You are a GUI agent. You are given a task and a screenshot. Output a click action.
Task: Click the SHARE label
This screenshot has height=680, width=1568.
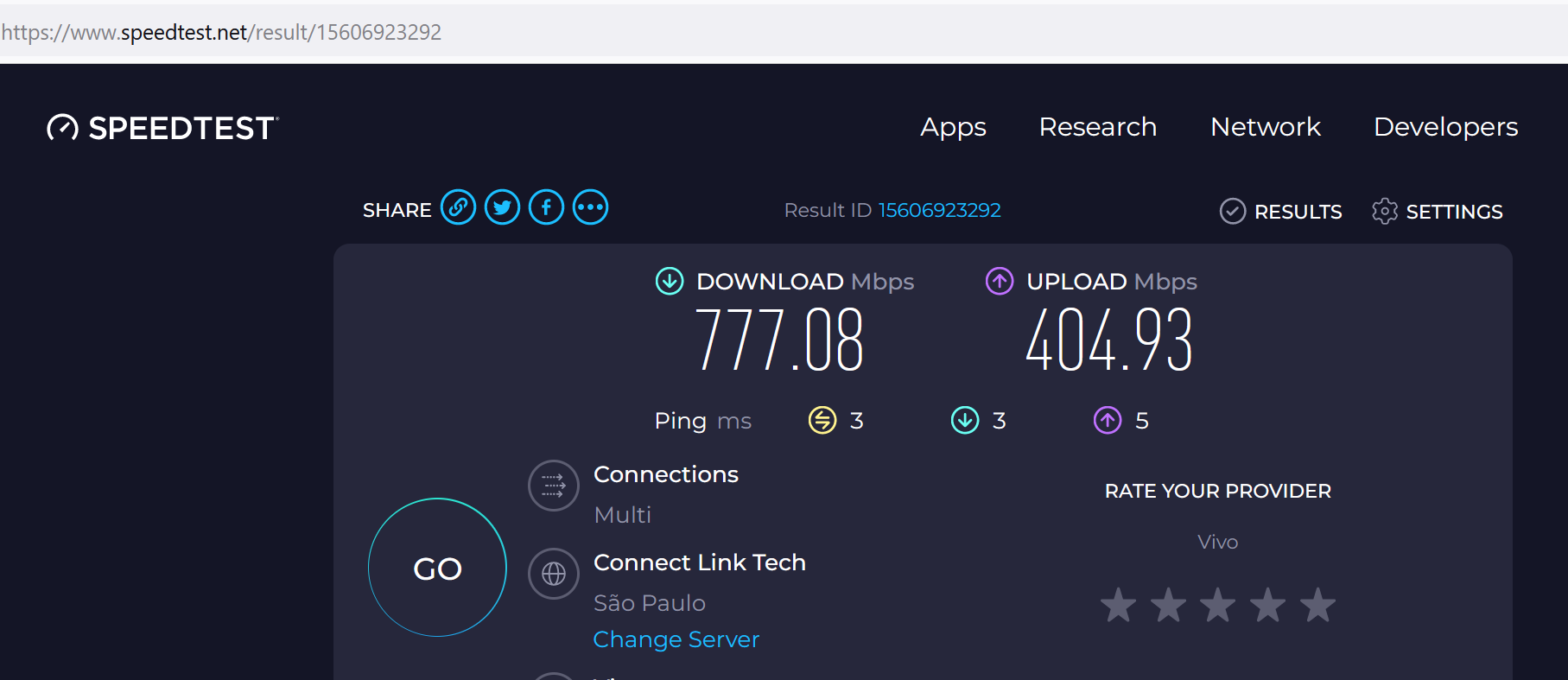[x=397, y=210]
